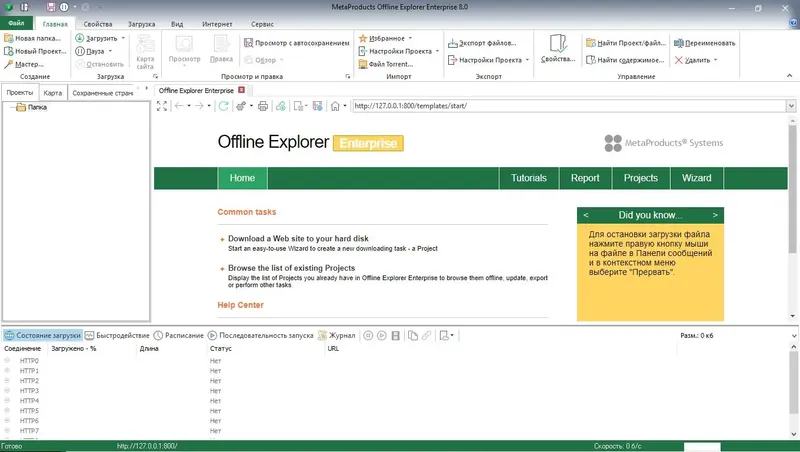The width and height of the screenshot is (800, 452).
Task: Toggle full screen in browser toolbar
Action: [x=162, y=106]
